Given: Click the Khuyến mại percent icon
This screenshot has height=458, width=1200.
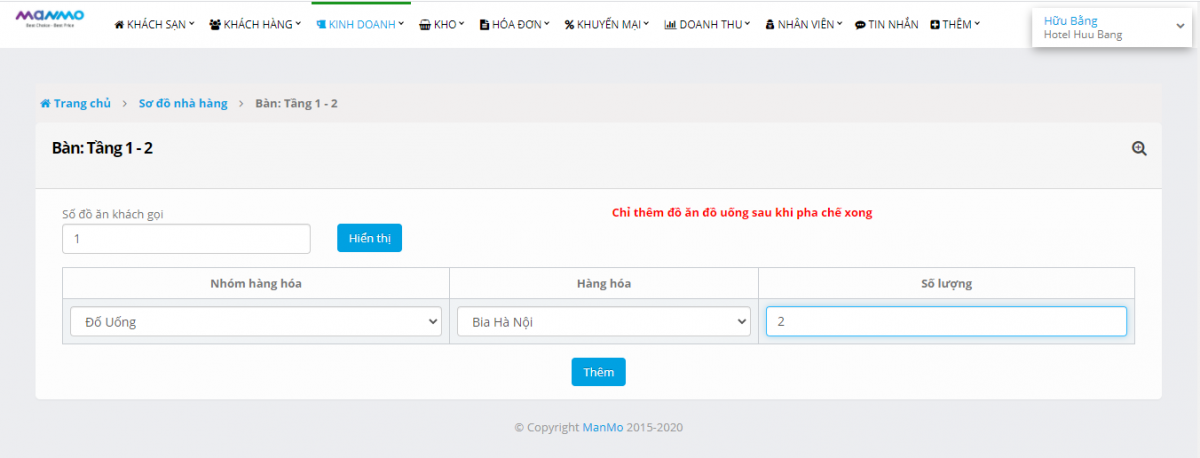Looking at the screenshot, I should (569, 24).
